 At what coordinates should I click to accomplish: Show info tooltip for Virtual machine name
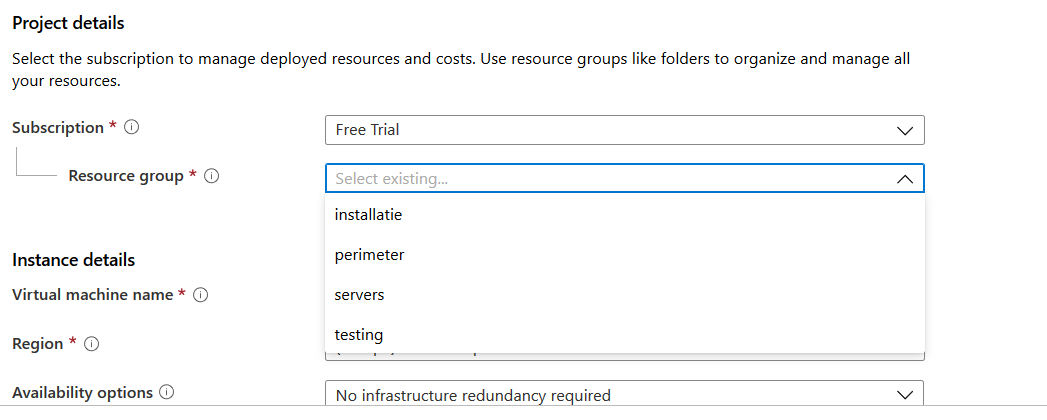click(x=200, y=295)
